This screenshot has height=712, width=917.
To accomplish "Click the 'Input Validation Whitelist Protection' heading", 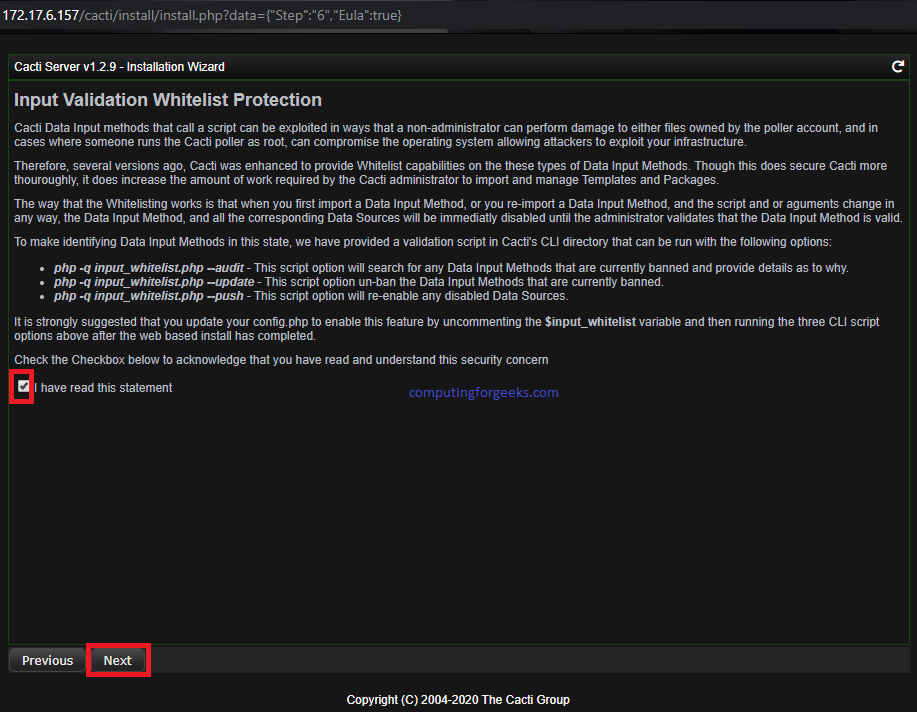I will click(x=168, y=100).
